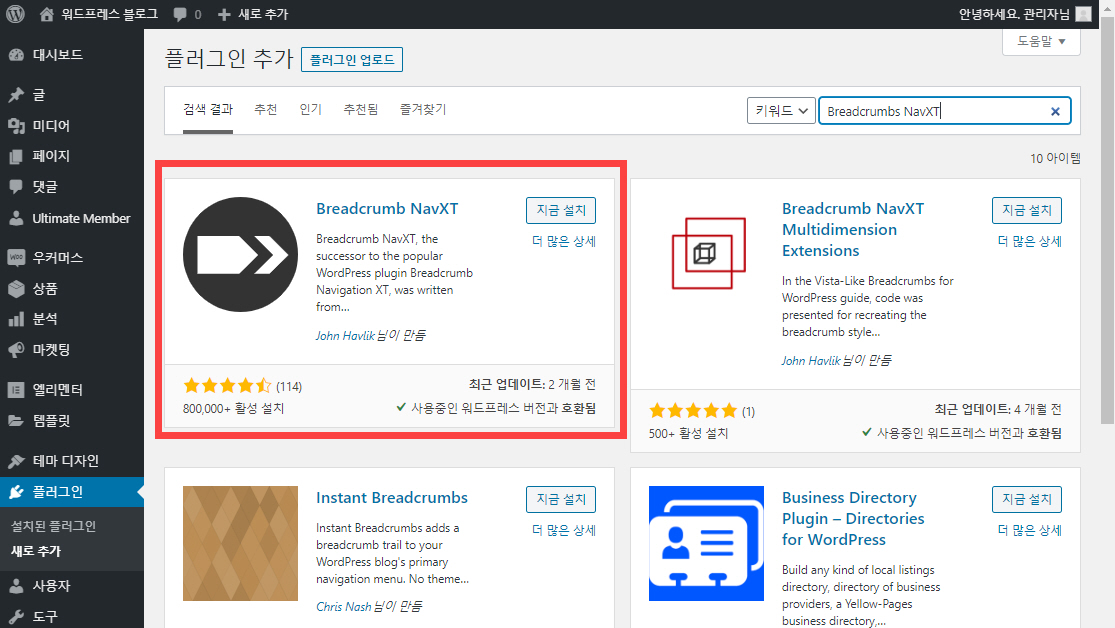Viewport: 1115px width, 628px height.
Task: Switch to the 검색 결과 tab
Action: [208, 110]
